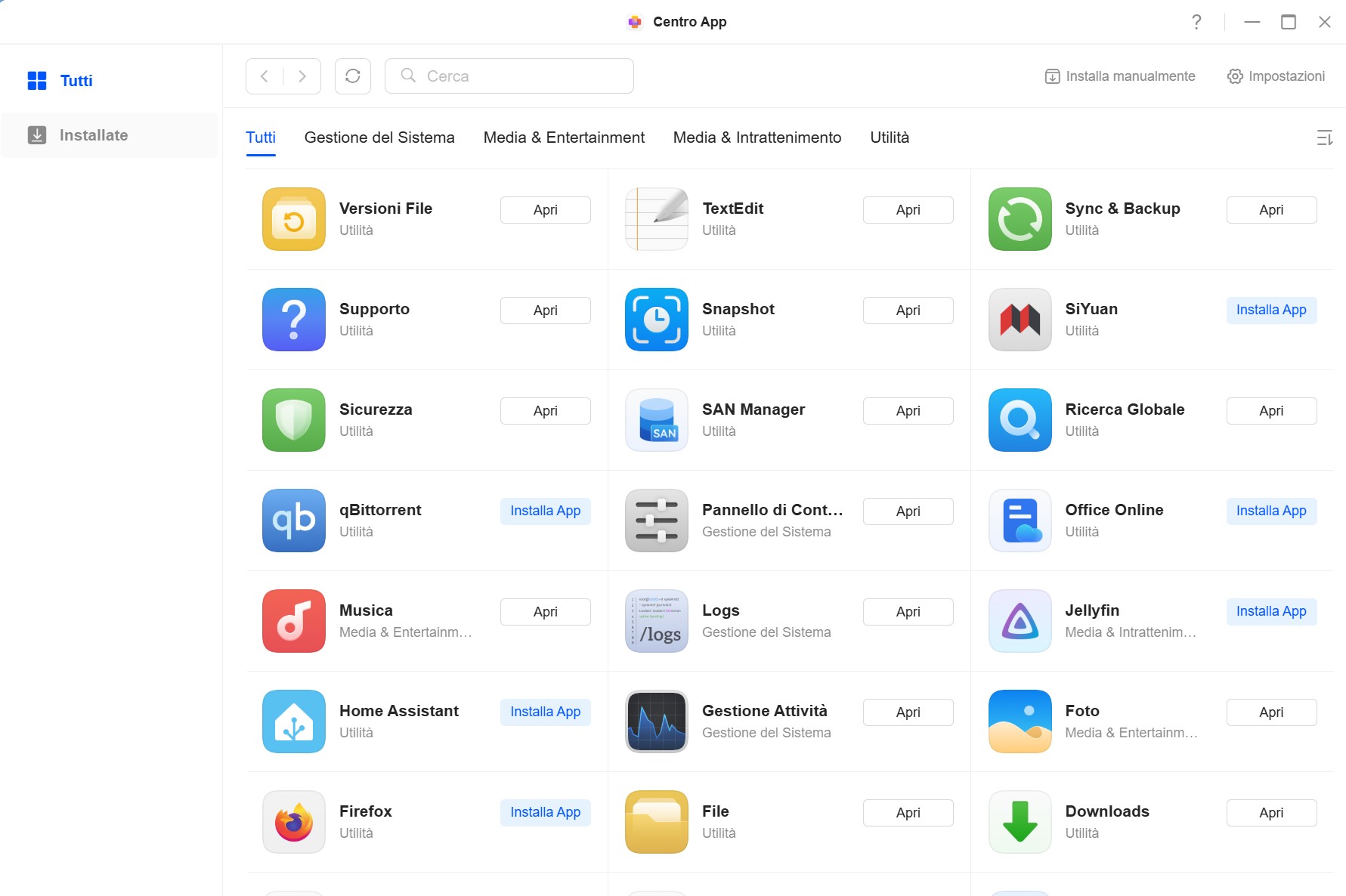
Task: Click the Logs app icon
Action: pyautogui.click(x=657, y=621)
